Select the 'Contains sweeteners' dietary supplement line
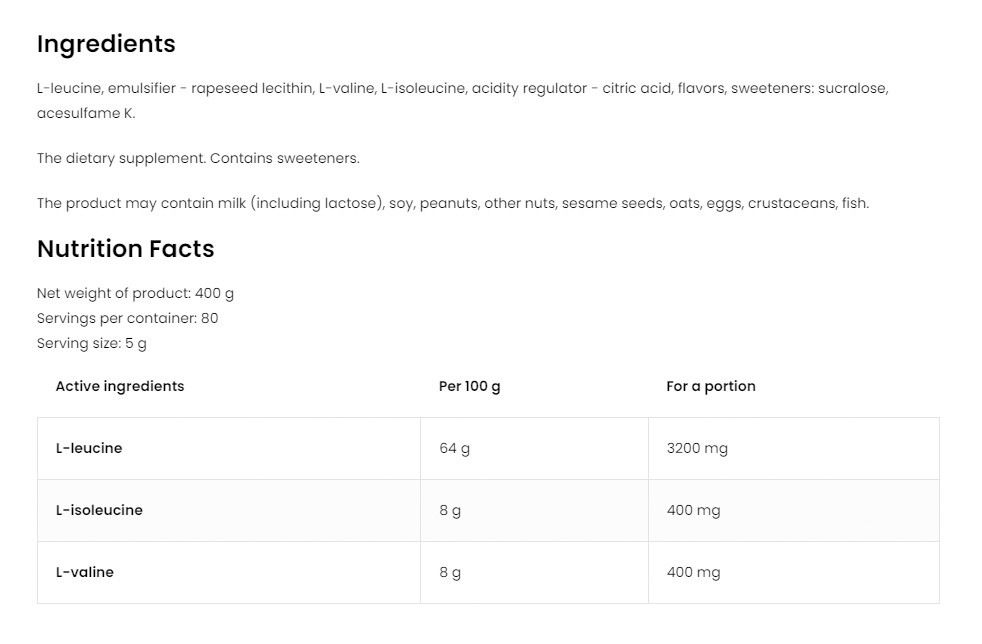This screenshot has height=644, width=982. point(198,158)
